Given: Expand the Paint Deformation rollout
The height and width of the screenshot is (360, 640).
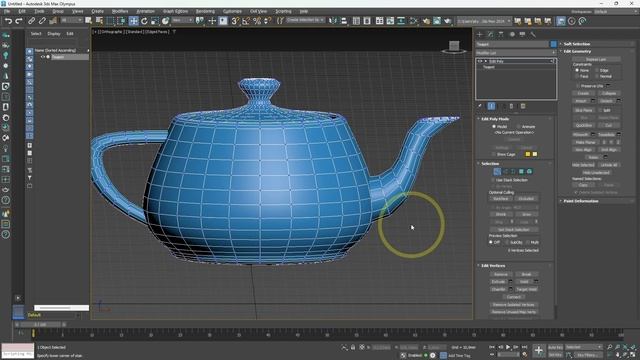Looking at the screenshot, I should pos(581,201).
